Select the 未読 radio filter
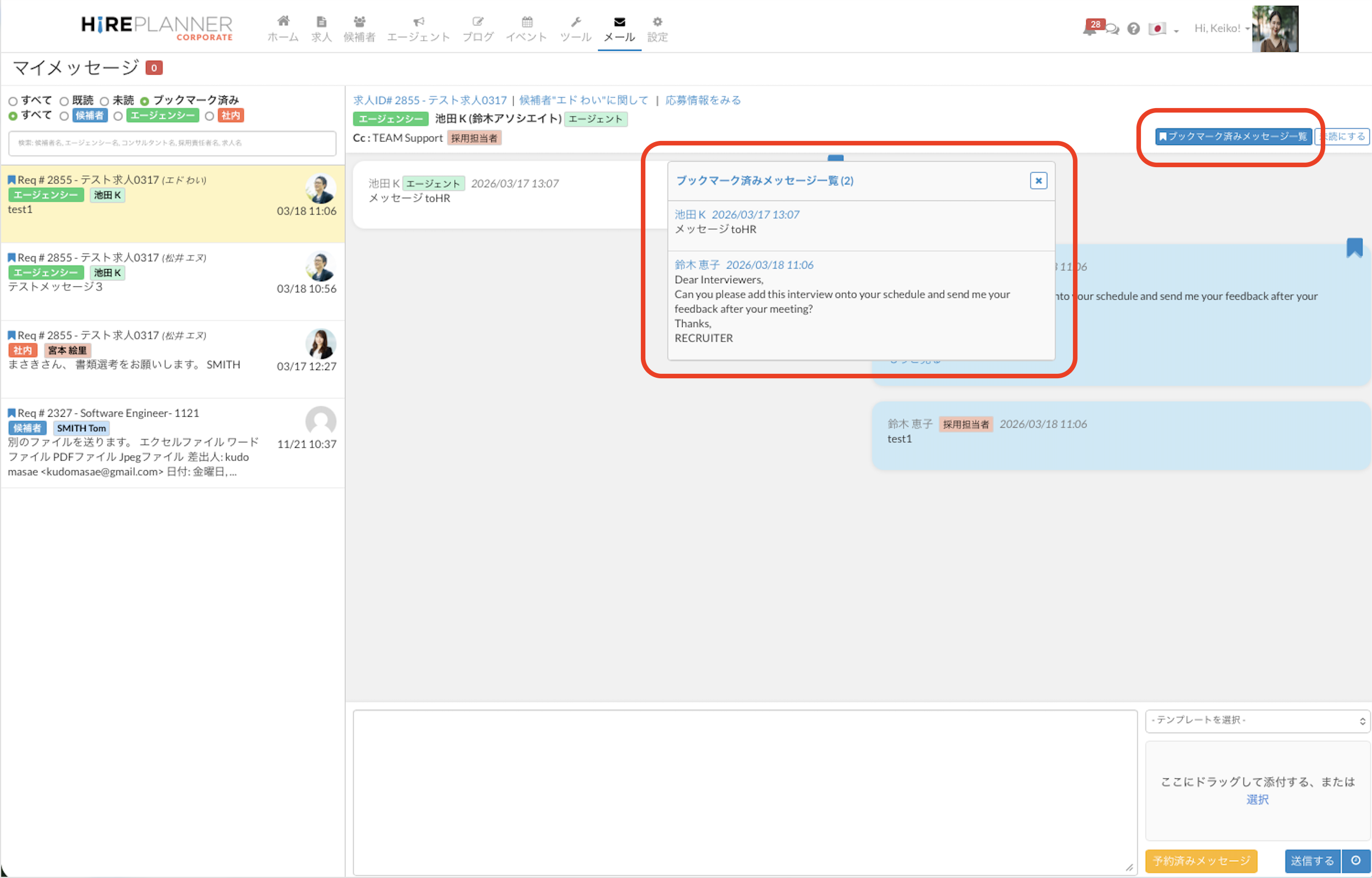This screenshot has width=1372, height=878. tap(105, 101)
